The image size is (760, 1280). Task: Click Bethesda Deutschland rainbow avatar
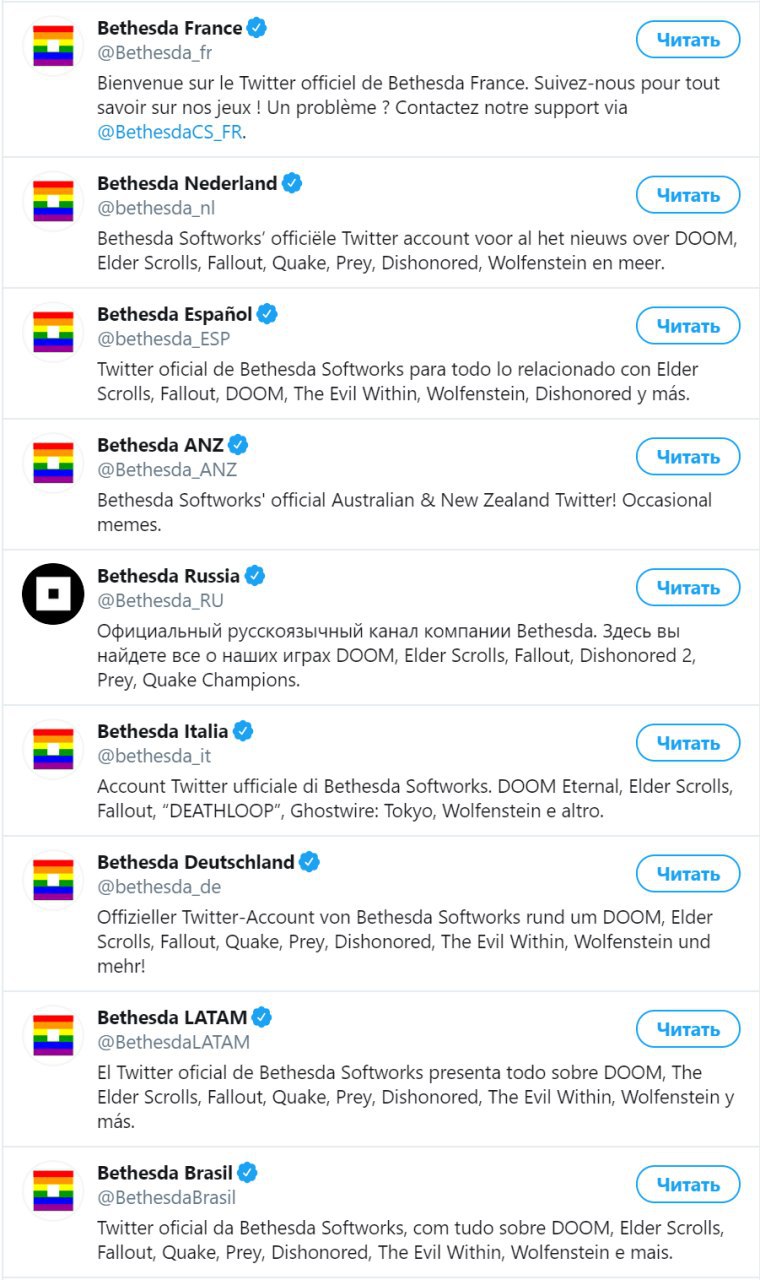(53, 879)
